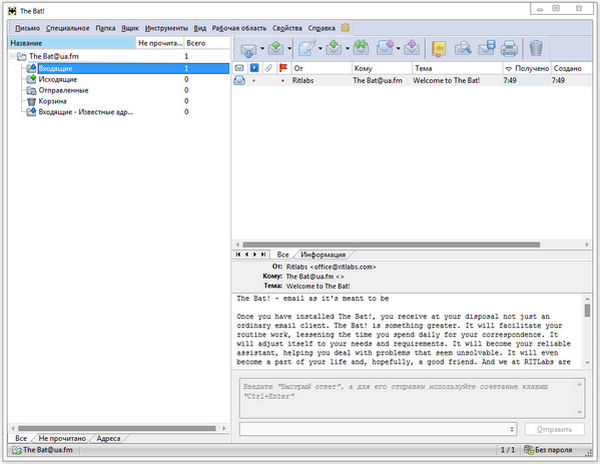Open dropdown arrow beside Forward icon
The width and height of the screenshot is (600, 464).
tap(398, 49)
